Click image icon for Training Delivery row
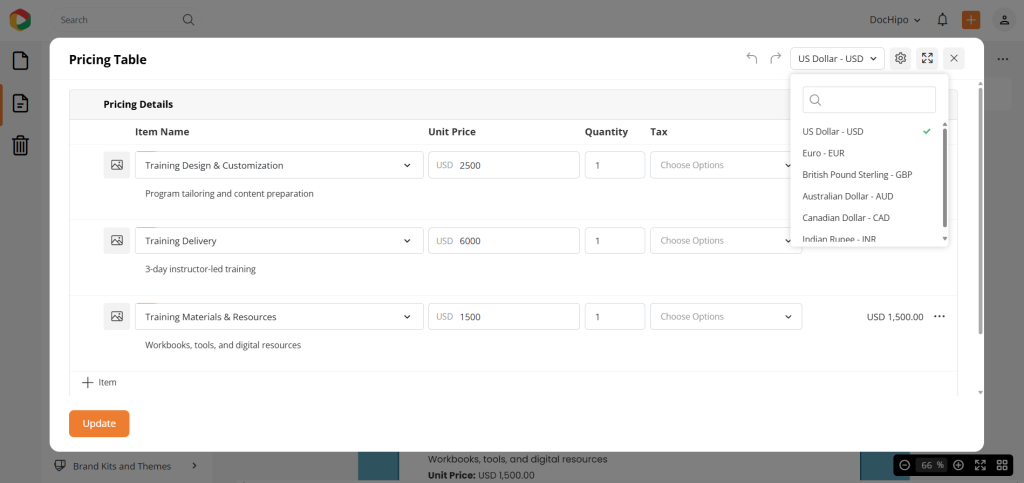The image size is (1024, 483). (x=117, y=240)
